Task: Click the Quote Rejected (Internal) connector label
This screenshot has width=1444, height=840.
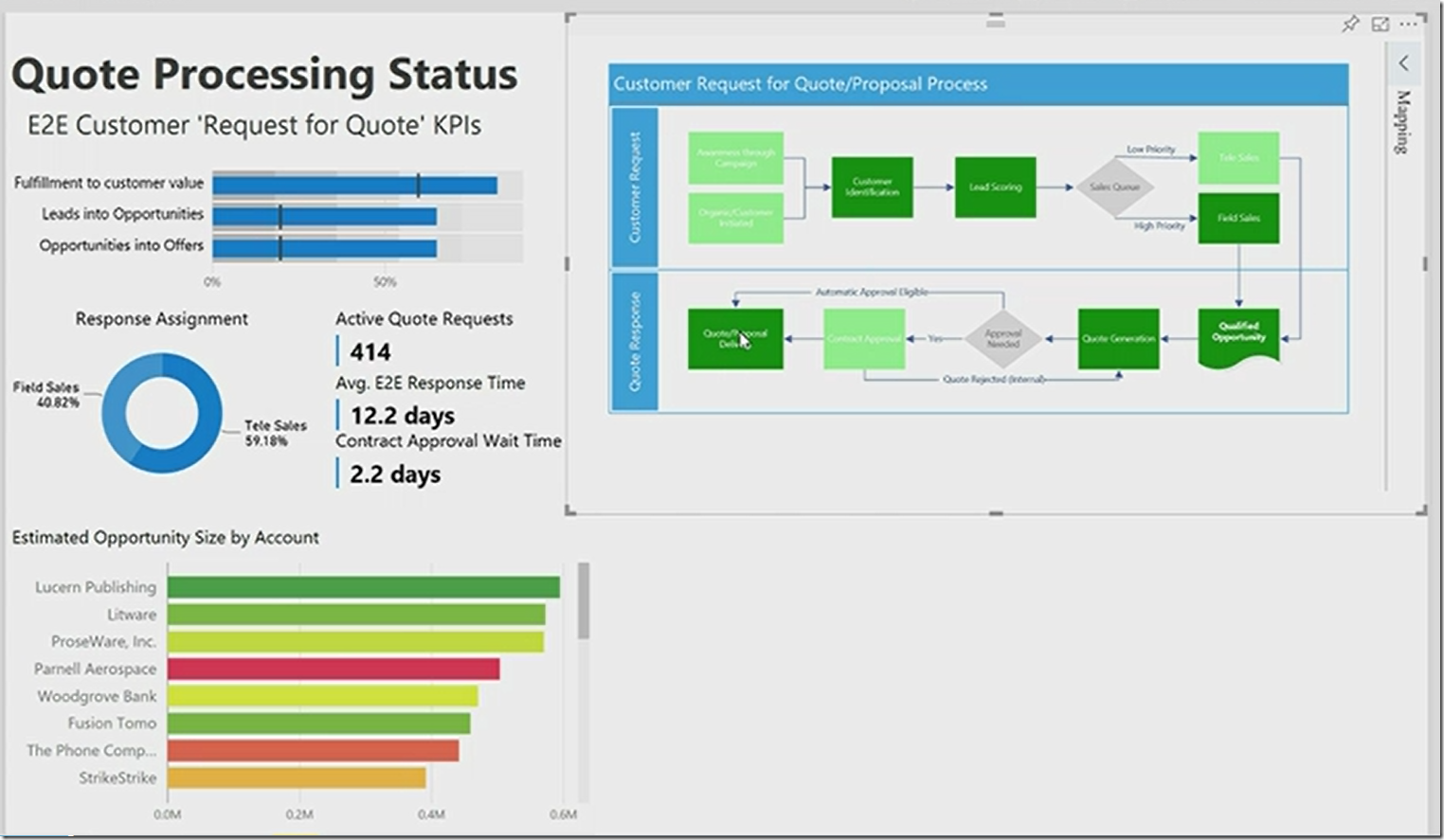Action: (x=994, y=379)
